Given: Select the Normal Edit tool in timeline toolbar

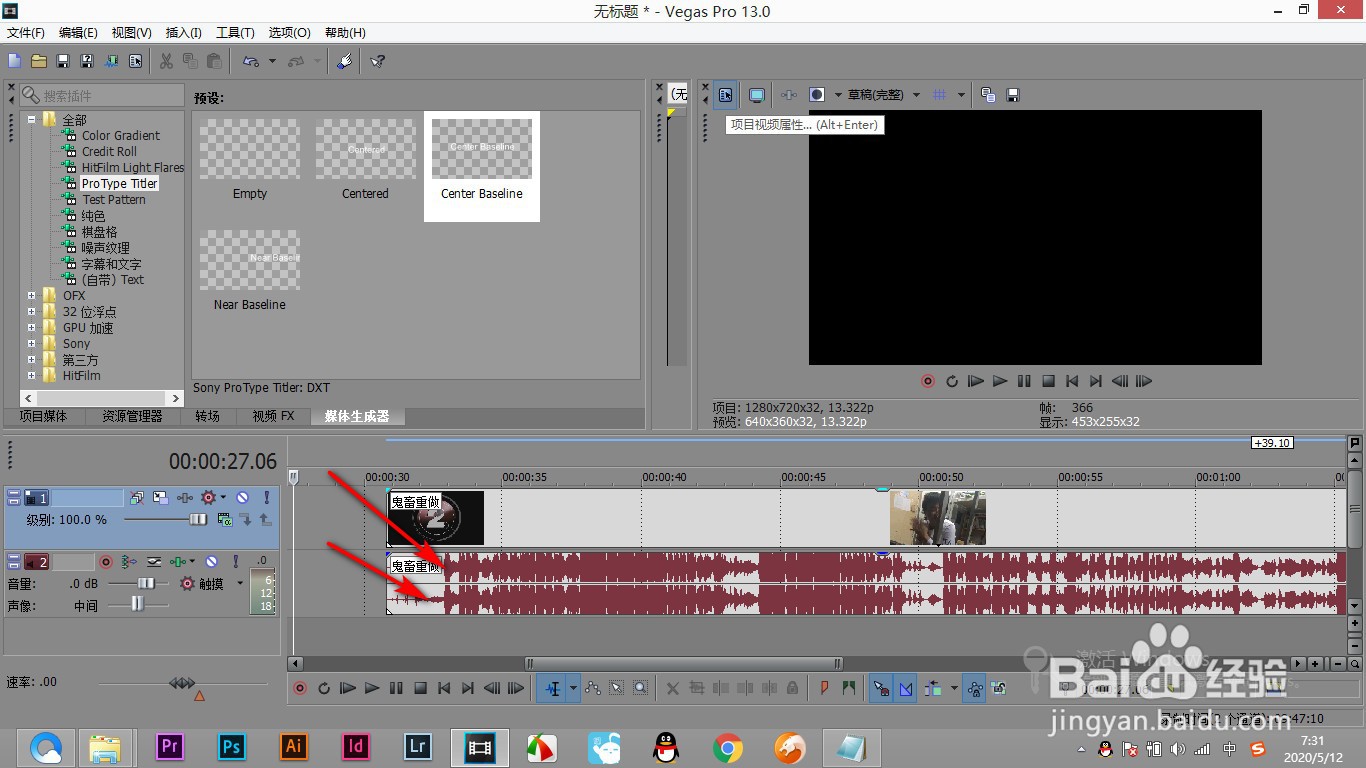Looking at the screenshot, I should (553, 688).
